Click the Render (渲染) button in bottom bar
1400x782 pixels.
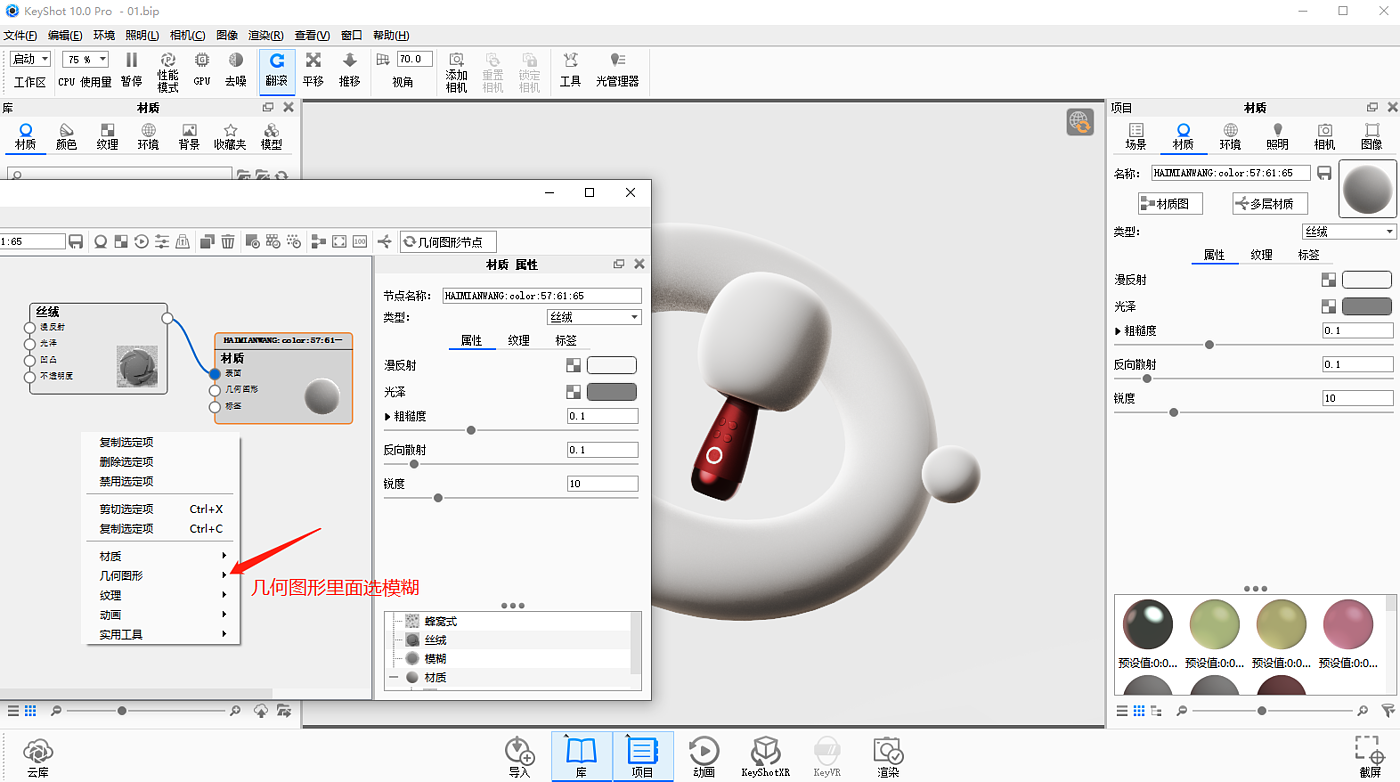tap(888, 757)
